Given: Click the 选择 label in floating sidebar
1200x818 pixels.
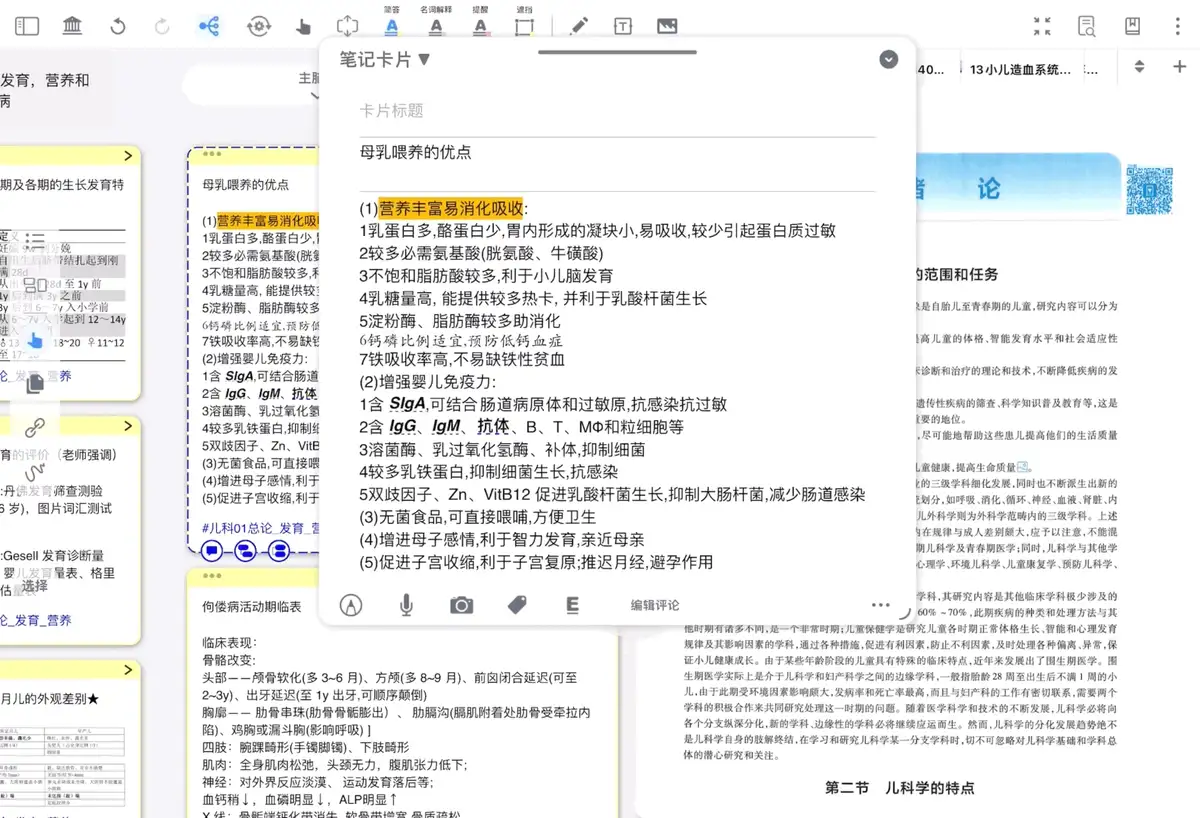Looking at the screenshot, I should (x=35, y=585).
